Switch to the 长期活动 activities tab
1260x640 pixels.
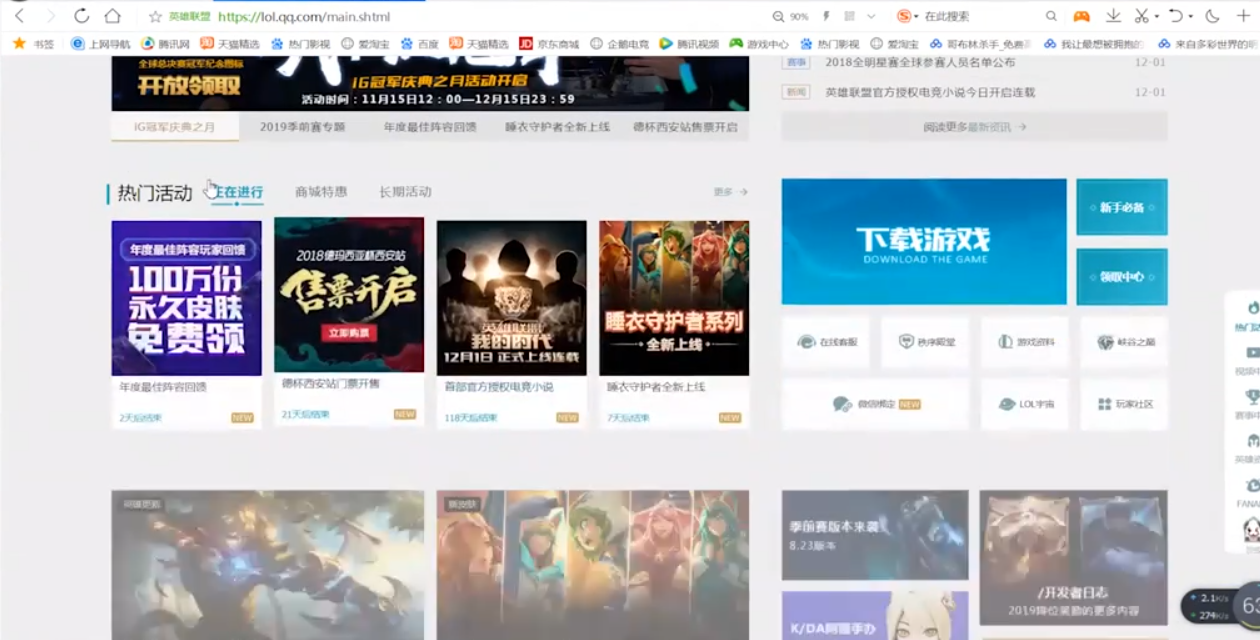pos(405,192)
